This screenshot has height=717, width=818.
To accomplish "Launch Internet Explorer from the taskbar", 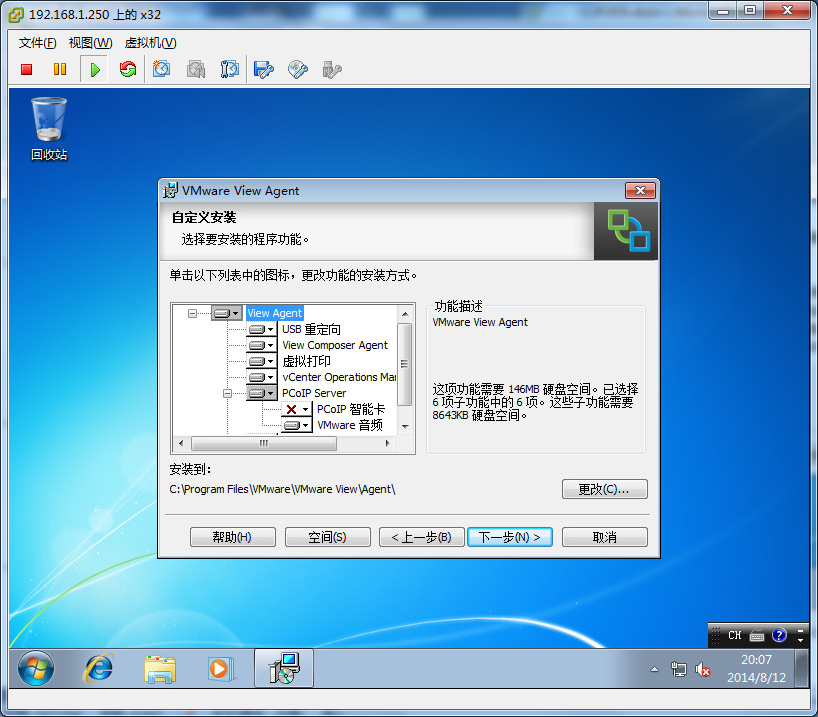I will pos(97,668).
